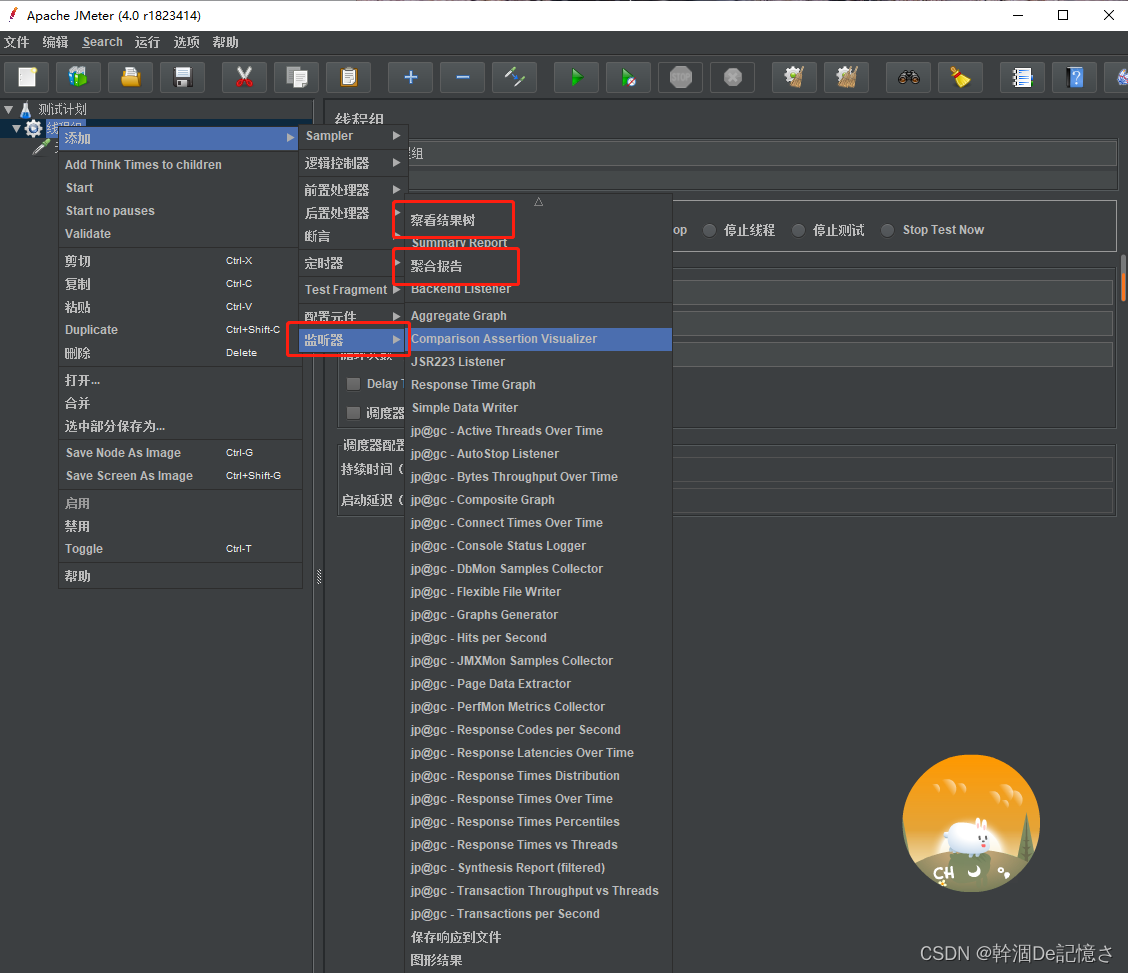This screenshot has height=973, width=1128.
Task: Open the 添加 context menu entry
Action: [x=178, y=138]
